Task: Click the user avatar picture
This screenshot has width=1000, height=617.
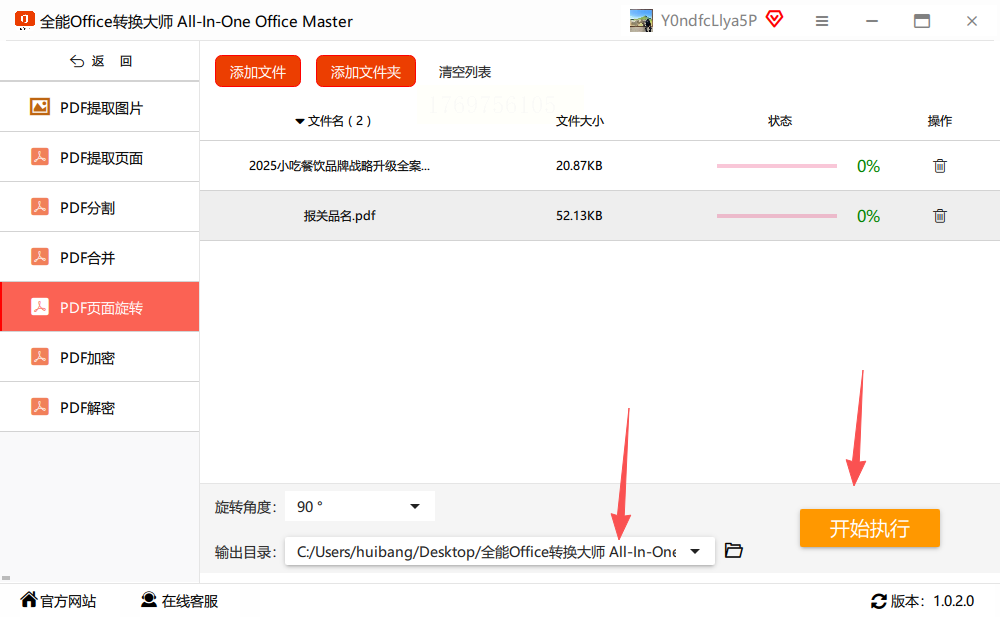Action: coord(641,20)
